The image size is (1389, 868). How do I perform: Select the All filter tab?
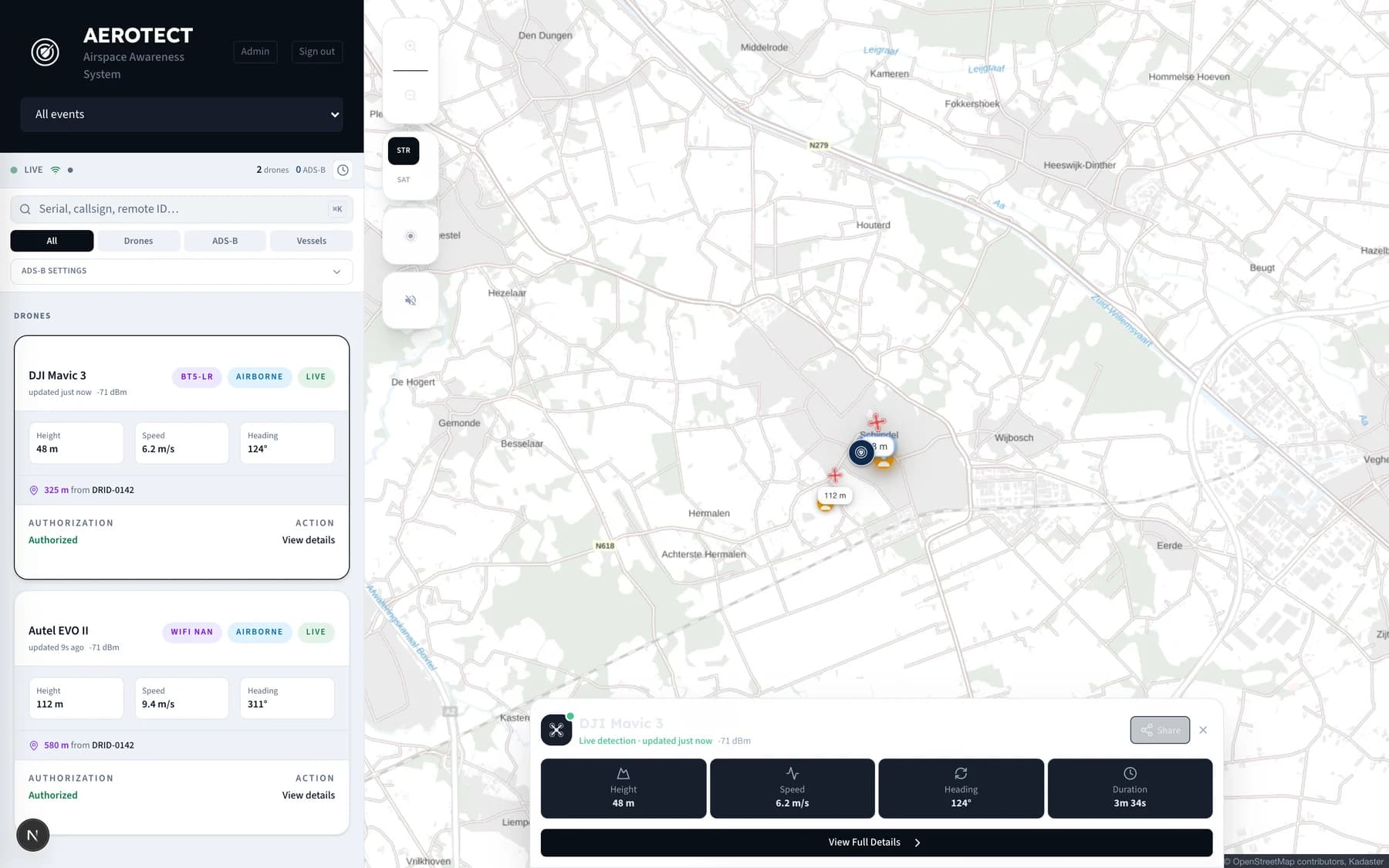pos(52,241)
